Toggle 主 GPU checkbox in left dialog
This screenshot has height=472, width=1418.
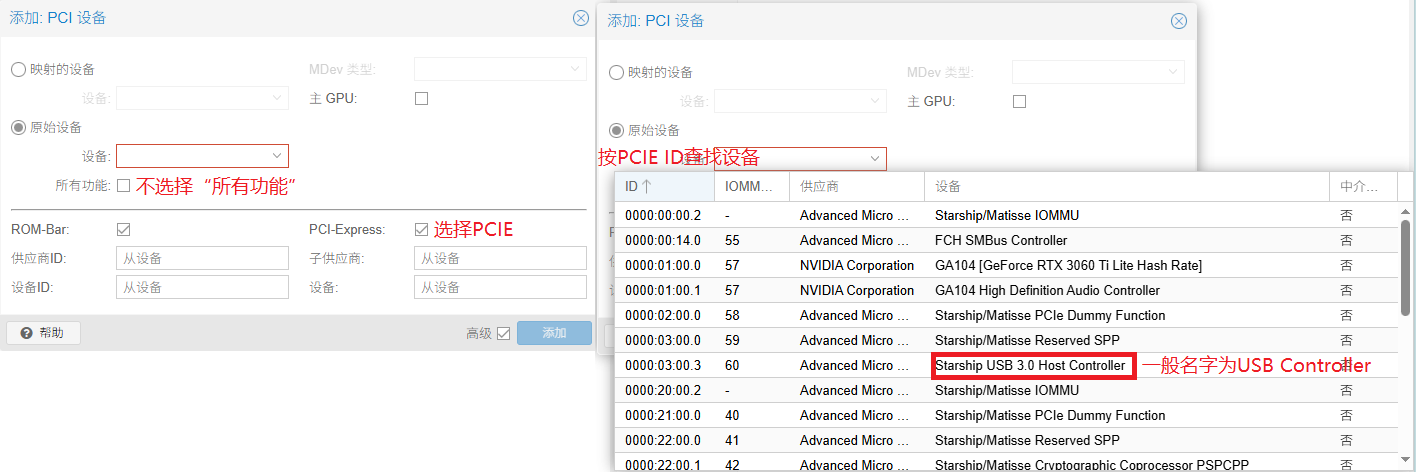421,98
